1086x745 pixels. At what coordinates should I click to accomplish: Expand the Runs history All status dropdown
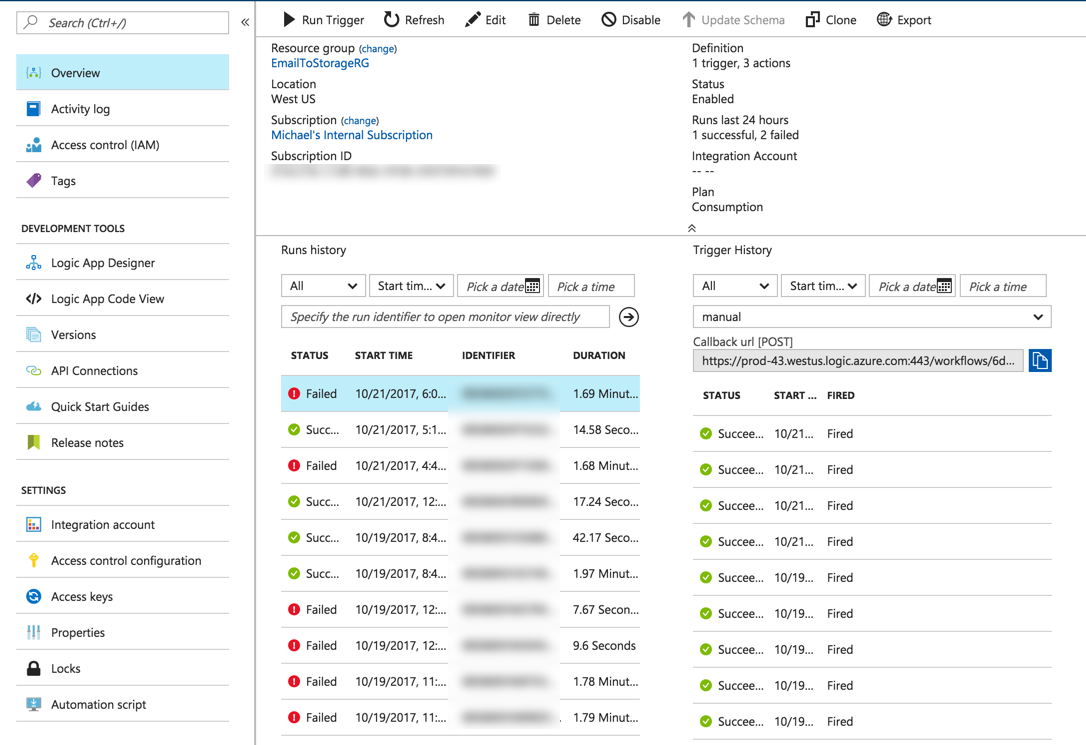tap(323, 286)
